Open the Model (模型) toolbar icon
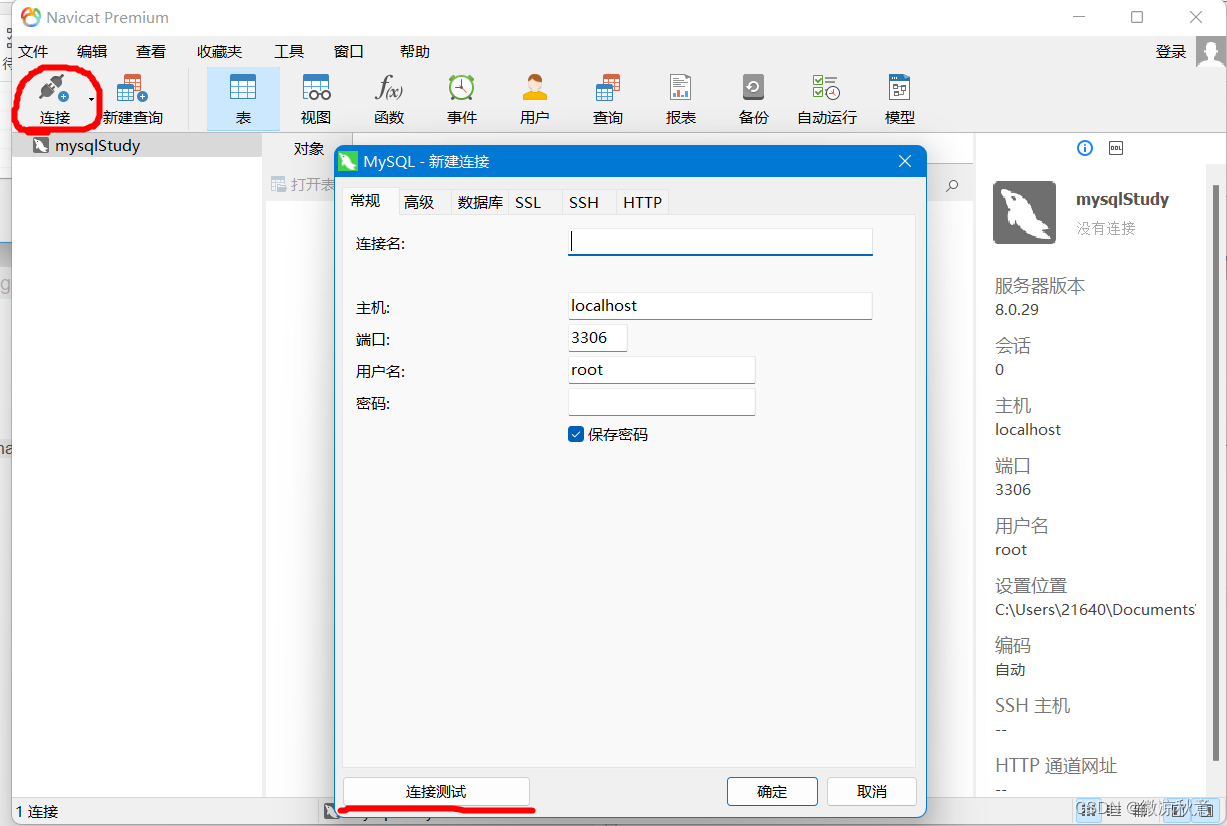 click(900, 88)
